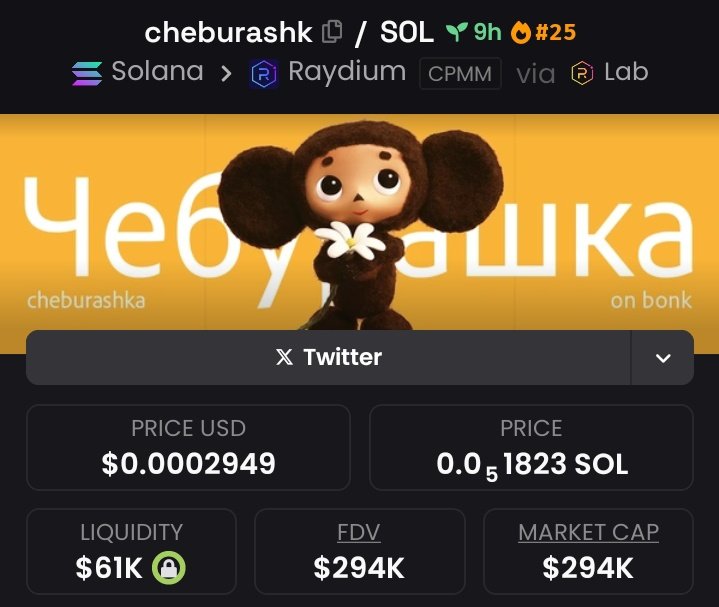
Task: Click the SOL price box
Action: pyautogui.click(x=531, y=447)
